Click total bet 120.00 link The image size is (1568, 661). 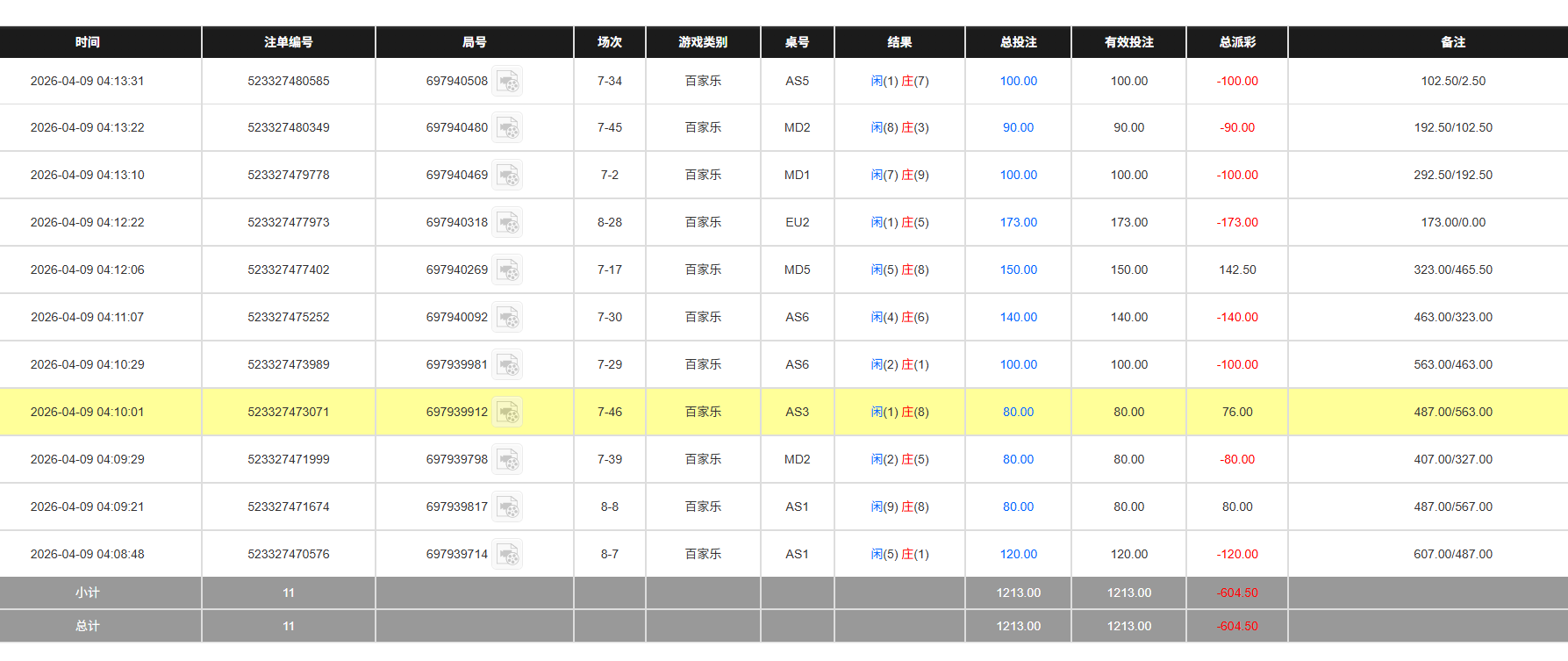tap(1019, 555)
